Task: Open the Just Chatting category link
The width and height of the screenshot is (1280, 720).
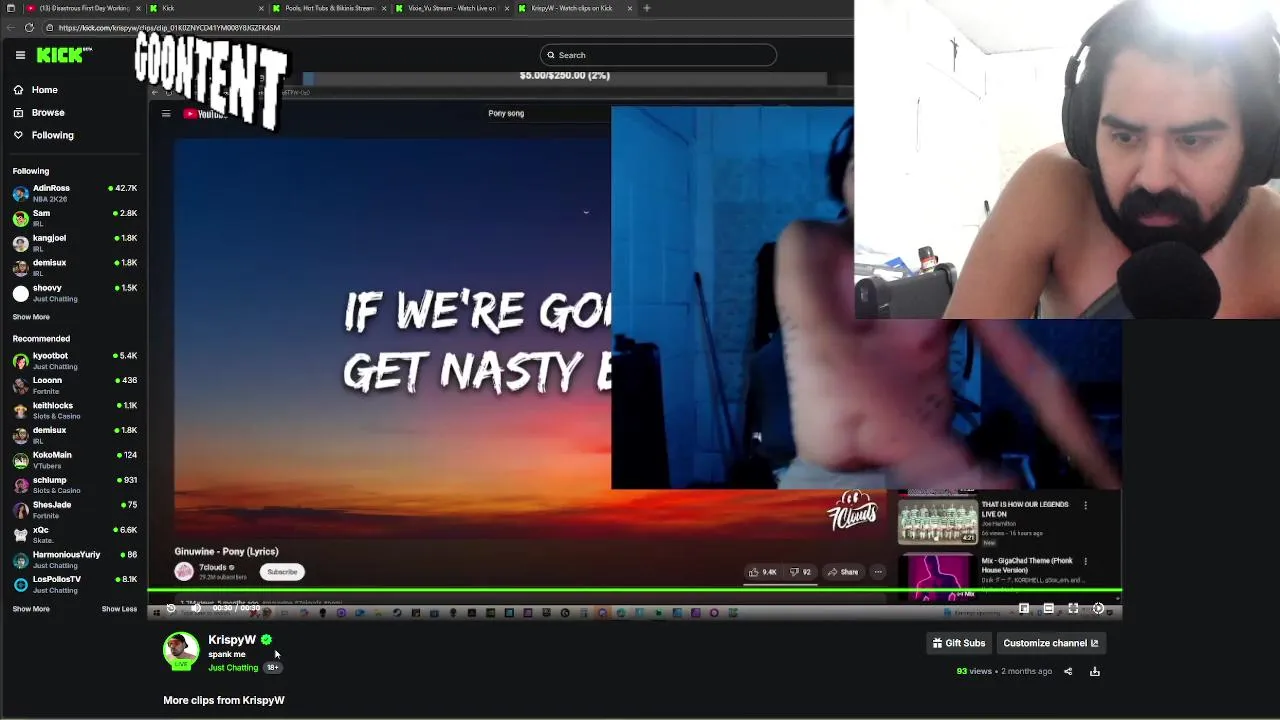Action: [233, 668]
